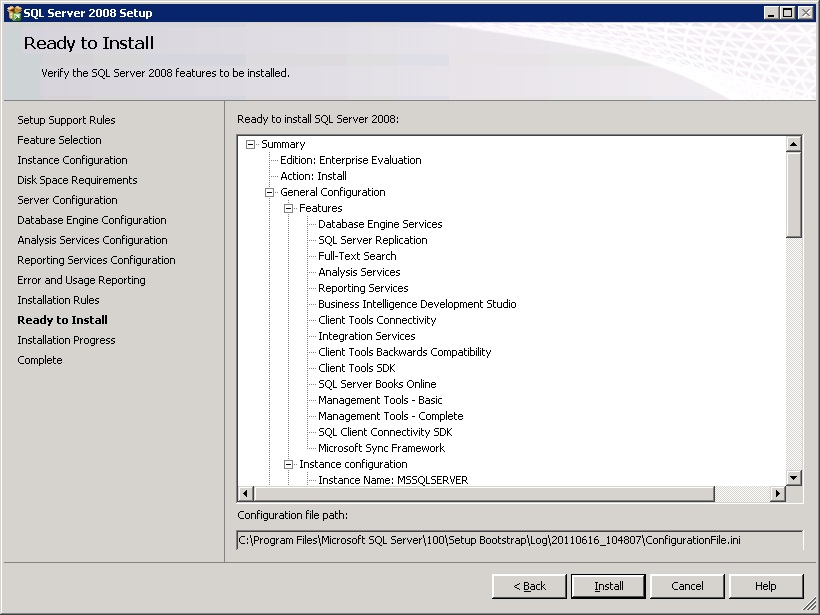
Task: Select 'Client Tools Connectivity' row
Action: click(x=377, y=321)
